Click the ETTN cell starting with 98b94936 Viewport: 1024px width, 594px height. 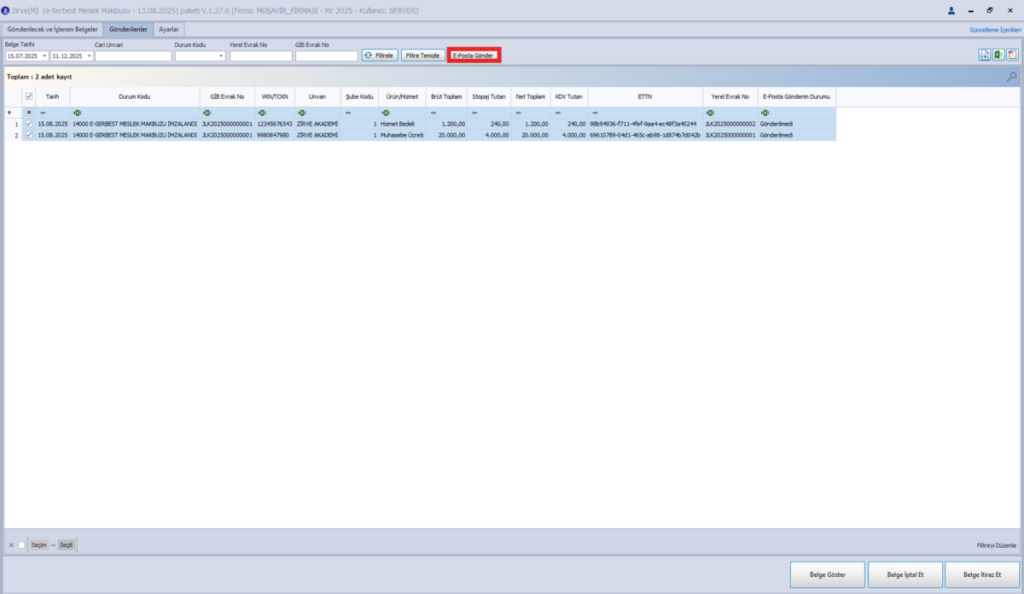tap(645, 124)
